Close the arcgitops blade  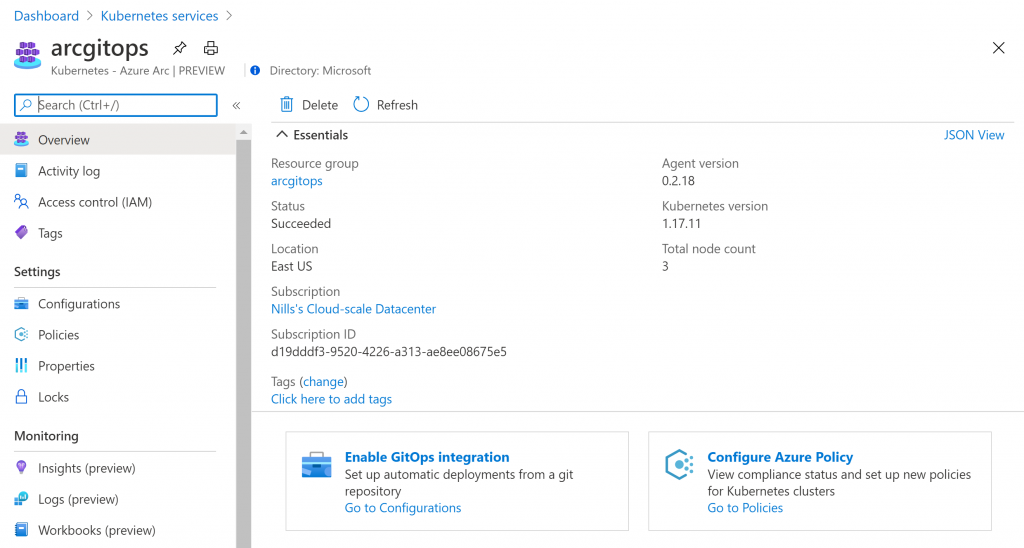pyautogui.click(x=999, y=48)
